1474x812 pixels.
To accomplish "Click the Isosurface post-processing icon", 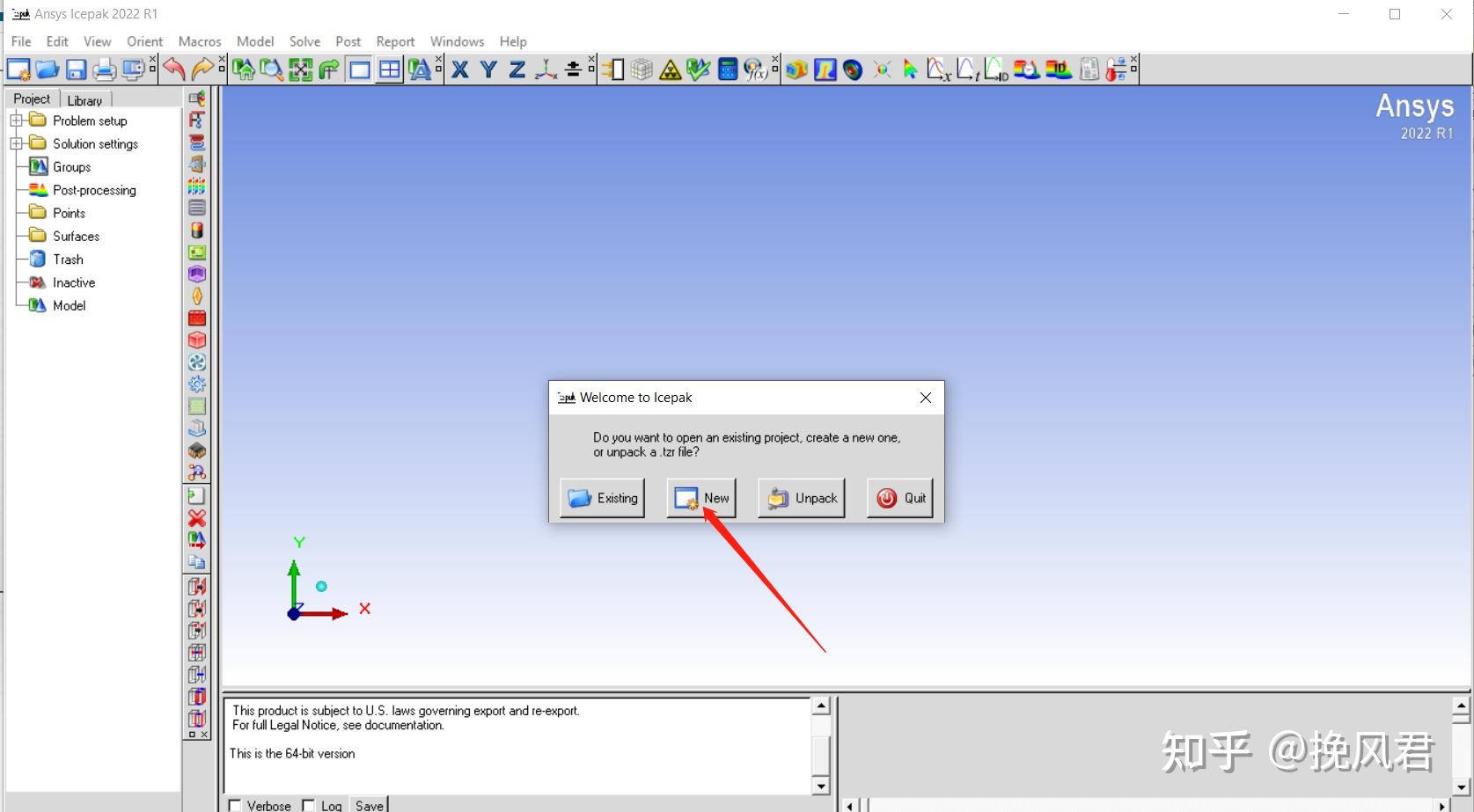I will (x=853, y=69).
